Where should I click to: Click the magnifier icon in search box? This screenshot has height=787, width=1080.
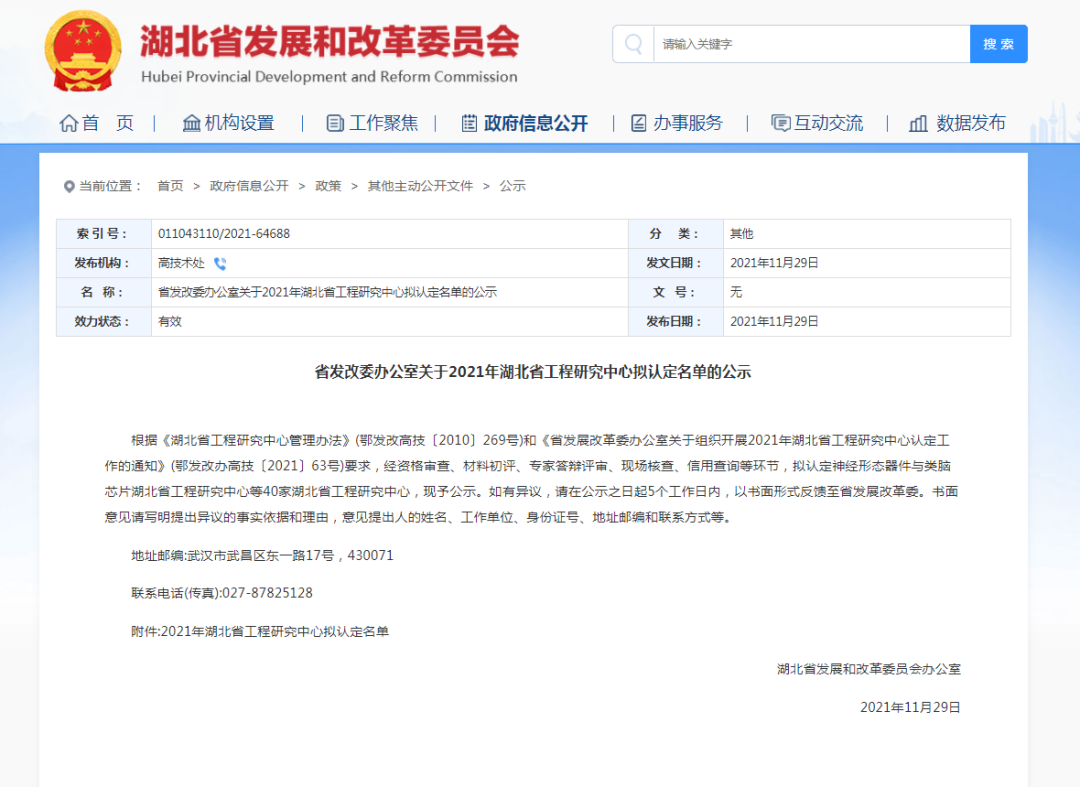coord(633,44)
